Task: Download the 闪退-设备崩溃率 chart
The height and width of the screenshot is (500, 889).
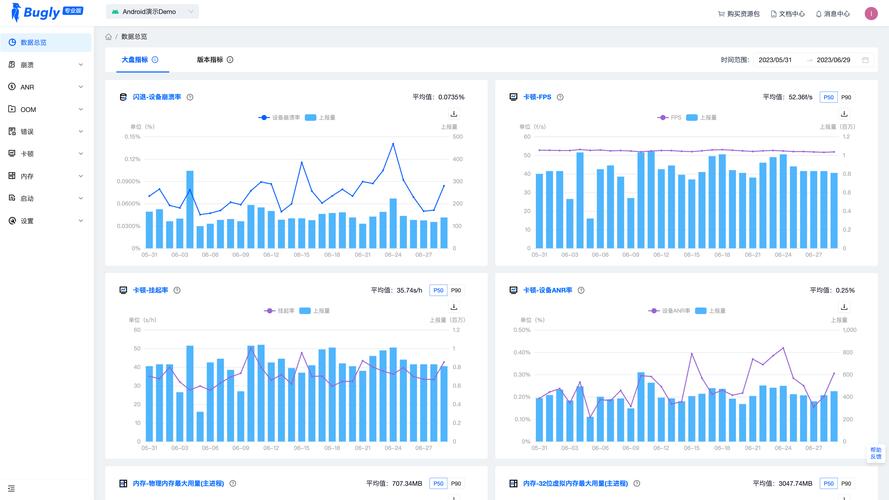Action: (454, 114)
